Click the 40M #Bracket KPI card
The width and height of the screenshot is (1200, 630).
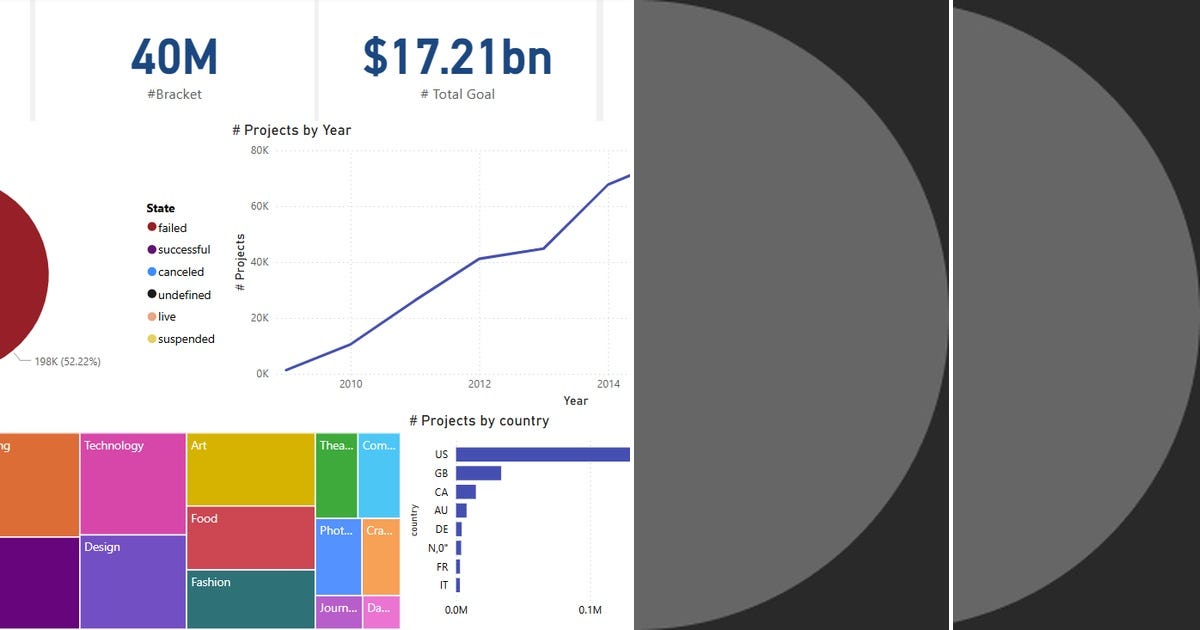174,60
